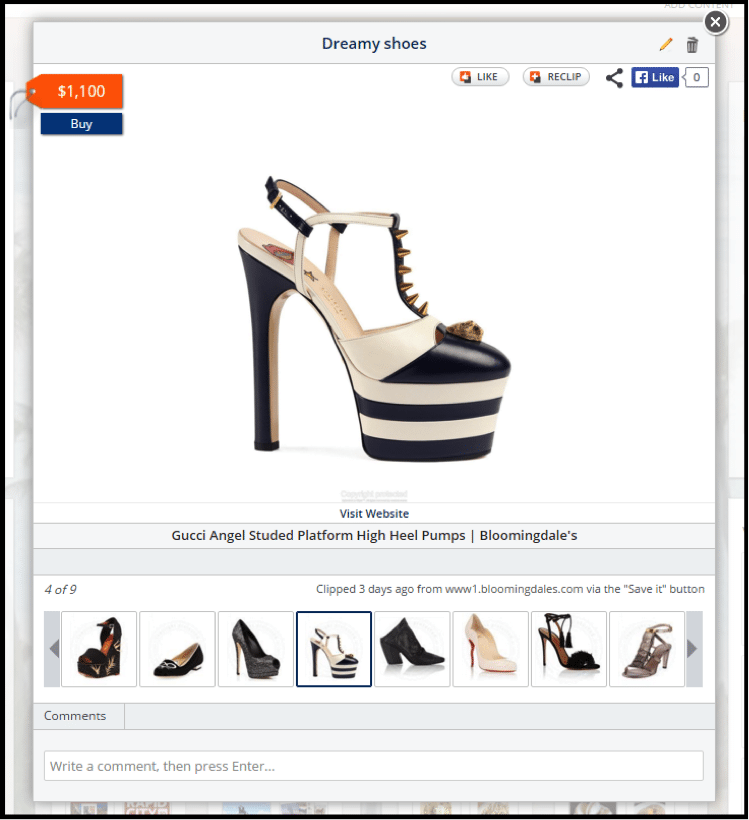The height and width of the screenshot is (820, 749).
Task: Open the Visit Website link
Action: (x=374, y=514)
